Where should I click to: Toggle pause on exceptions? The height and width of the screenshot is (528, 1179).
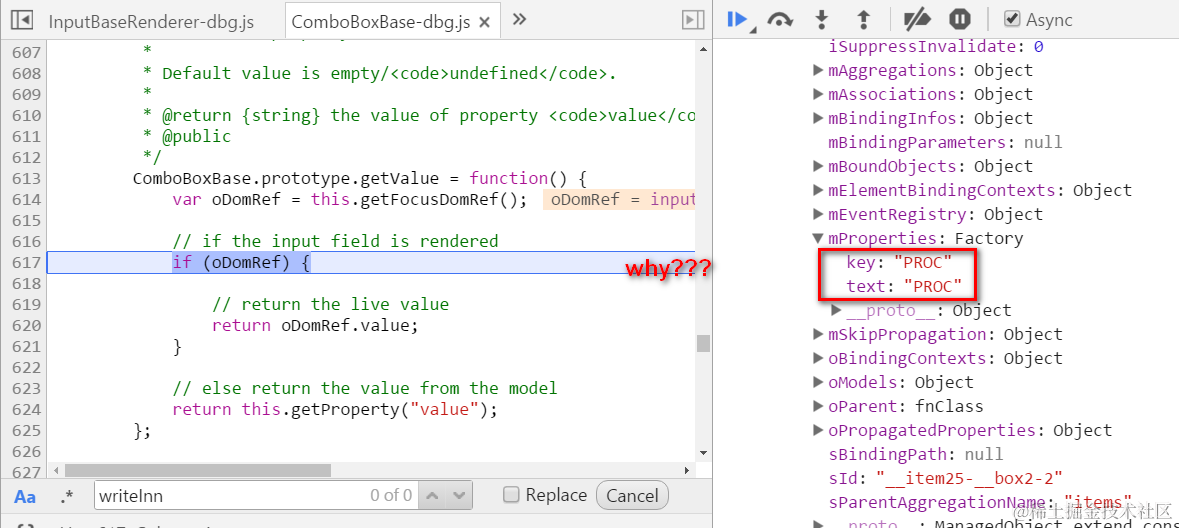(x=959, y=20)
